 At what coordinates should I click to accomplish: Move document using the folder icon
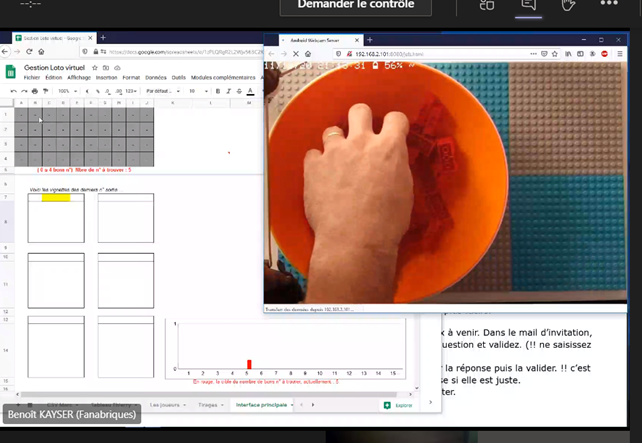coord(106,68)
